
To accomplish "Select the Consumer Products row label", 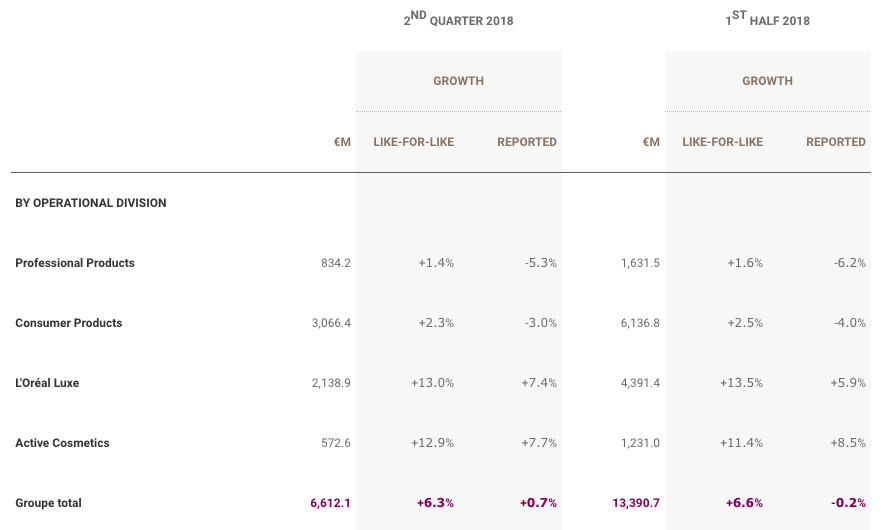I will [x=69, y=323].
